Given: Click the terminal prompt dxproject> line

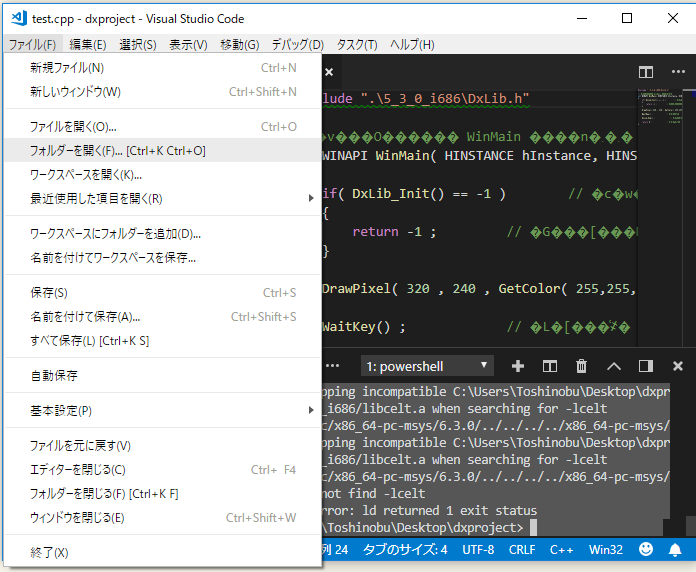Looking at the screenshot, I should coord(423,527).
